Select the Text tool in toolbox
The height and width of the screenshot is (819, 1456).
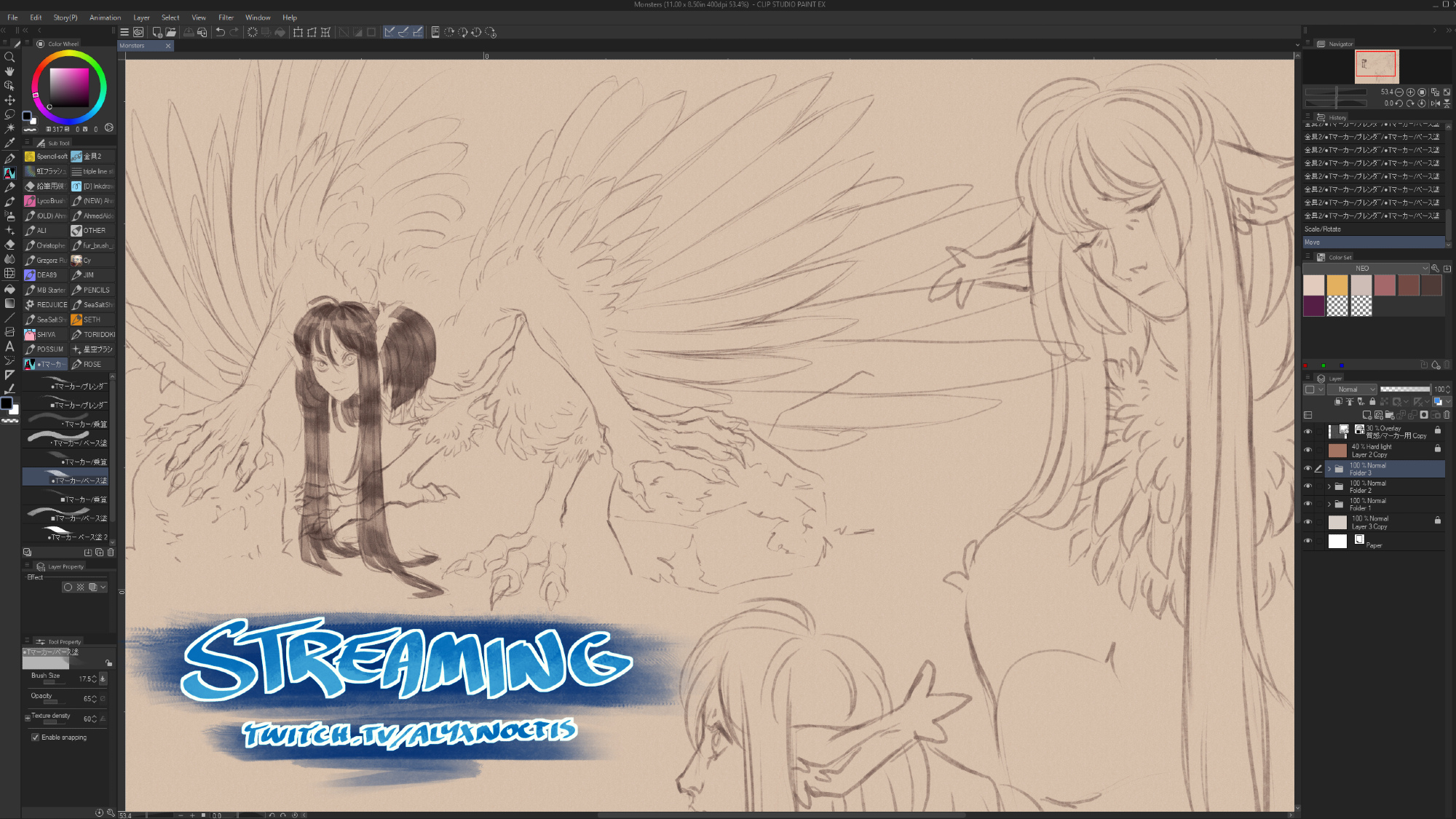pos(9,347)
